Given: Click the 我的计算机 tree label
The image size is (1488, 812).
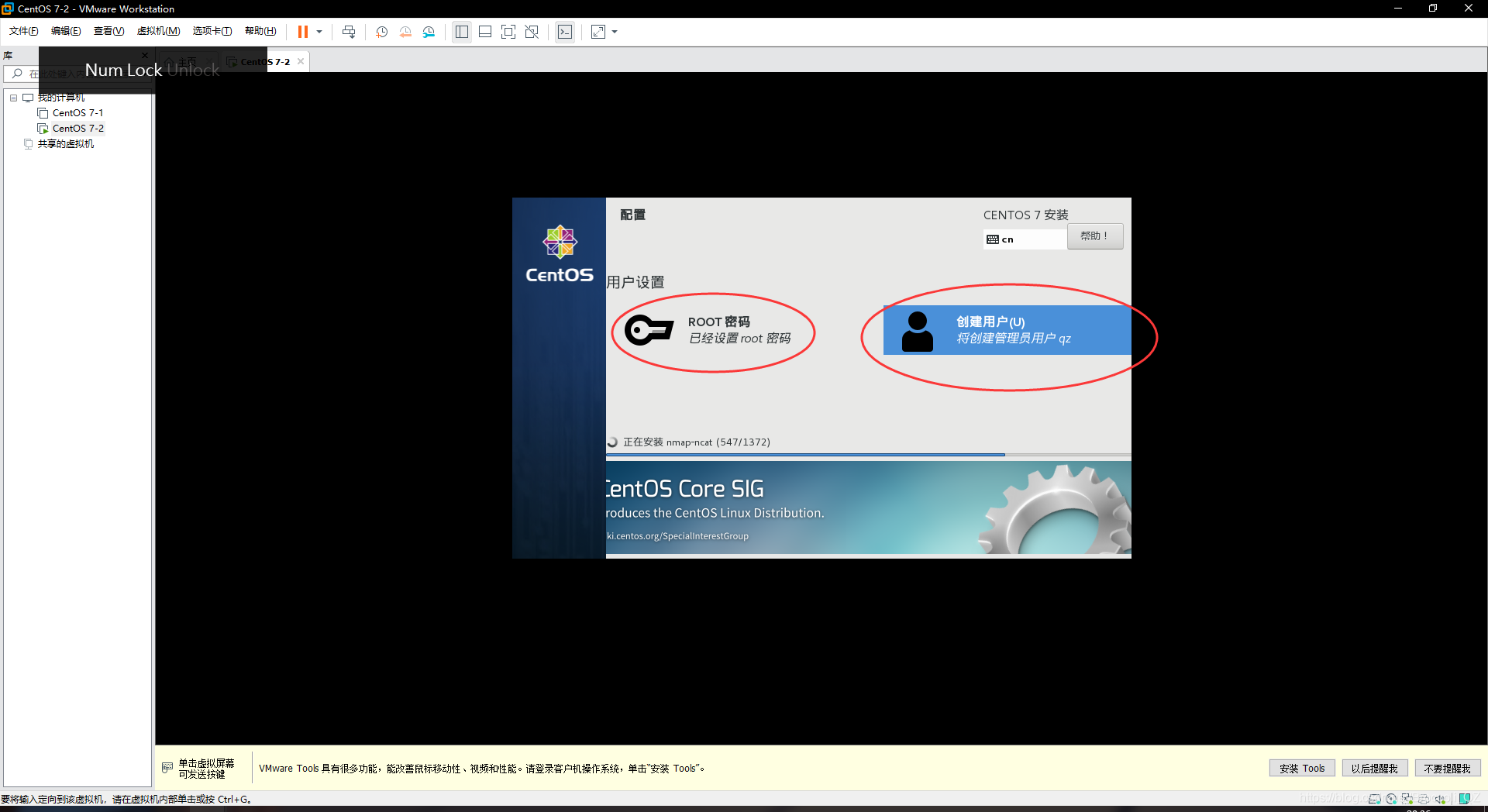Looking at the screenshot, I should 61,98.
